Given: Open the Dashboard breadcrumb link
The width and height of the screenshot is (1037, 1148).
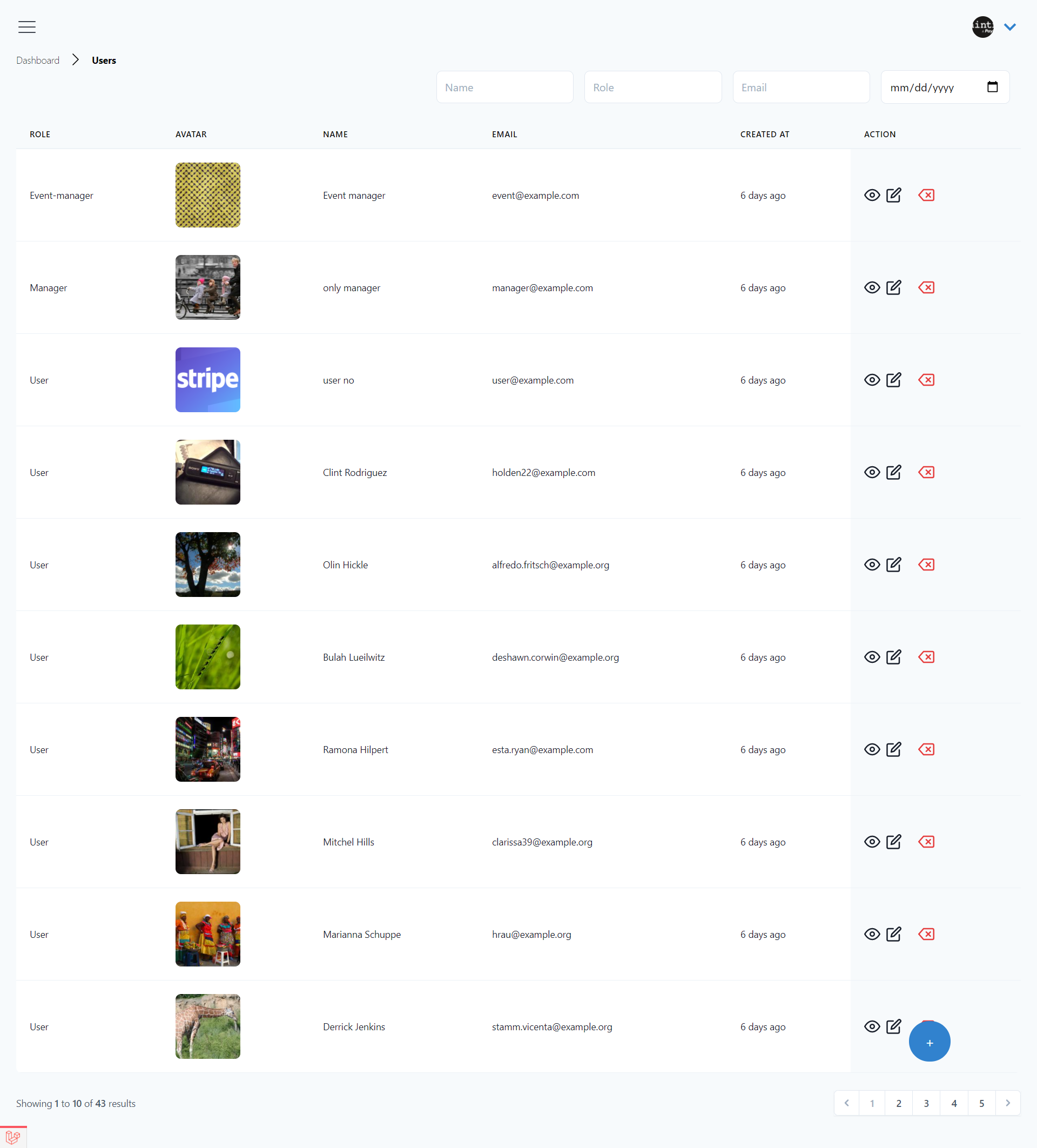Looking at the screenshot, I should click(x=38, y=61).
